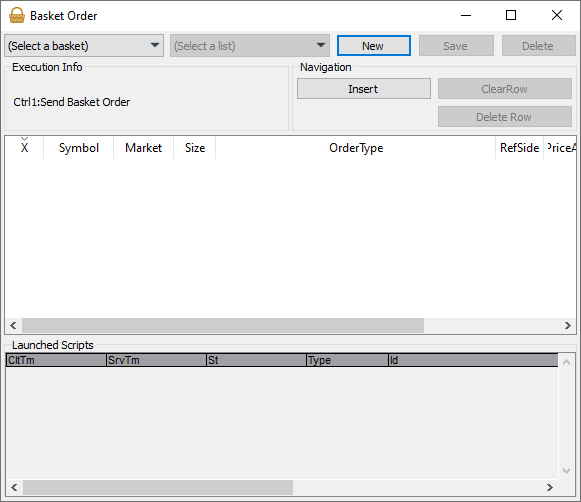Open the Select a basket dropdown
Image resolution: width=581 pixels, height=502 pixels.
(84, 46)
